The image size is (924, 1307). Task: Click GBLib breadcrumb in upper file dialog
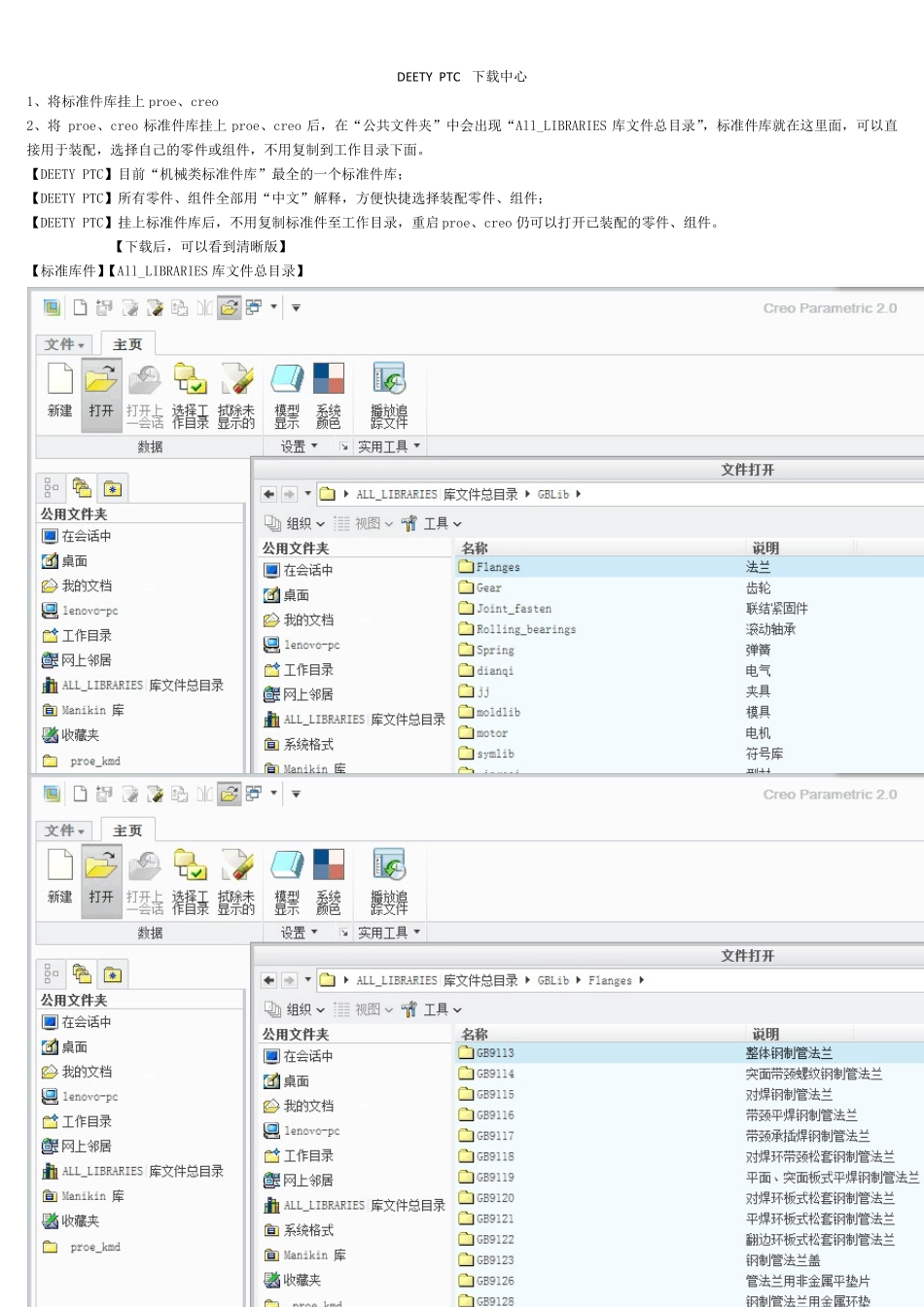(x=553, y=494)
